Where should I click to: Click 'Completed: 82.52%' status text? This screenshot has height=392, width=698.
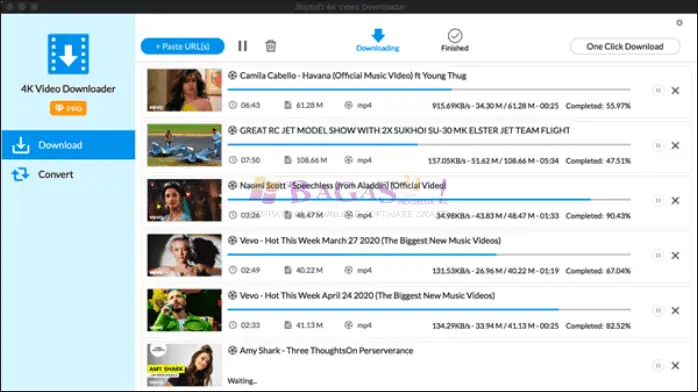(x=598, y=326)
